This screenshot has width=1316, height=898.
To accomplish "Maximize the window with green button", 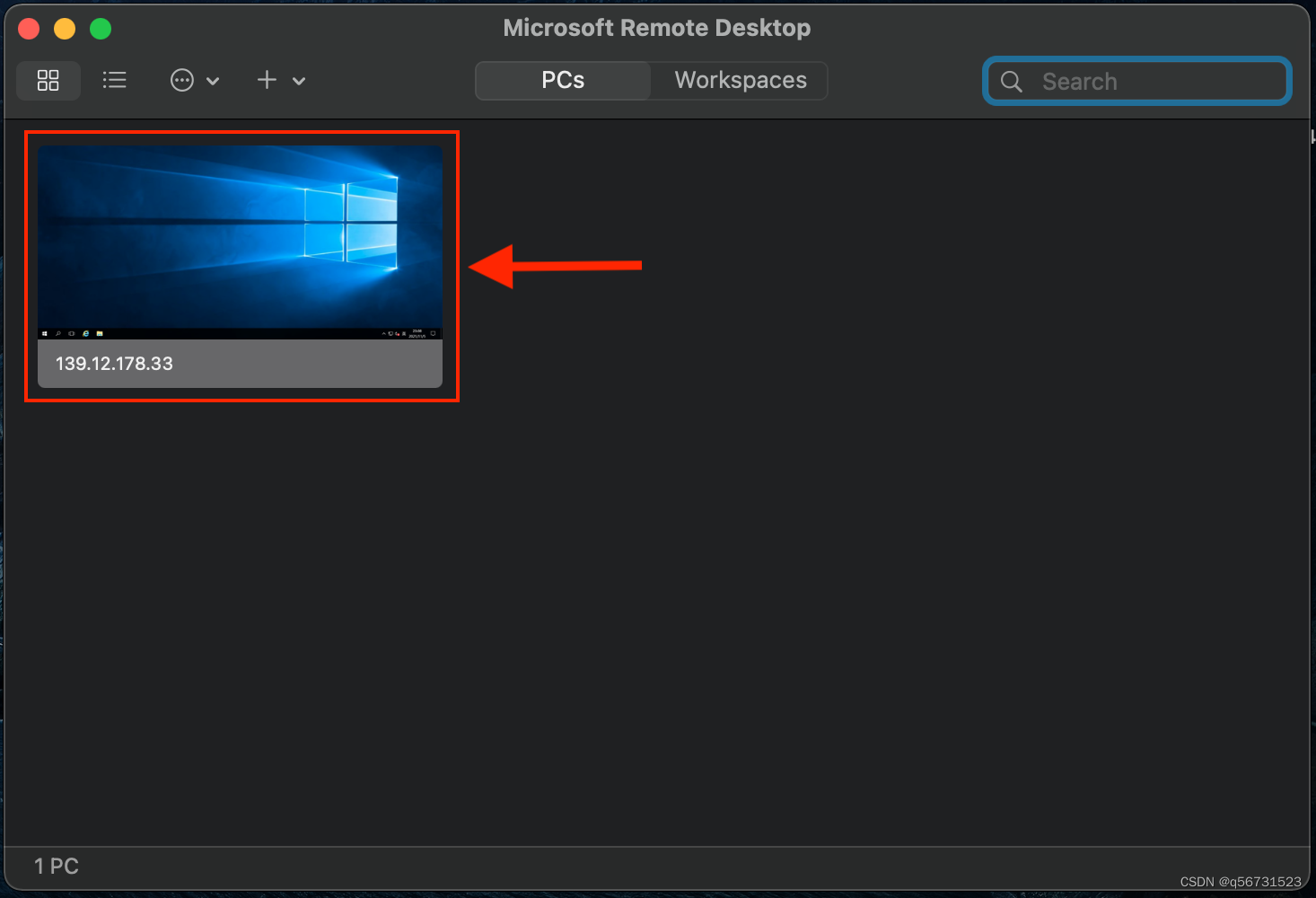I will click(101, 29).
